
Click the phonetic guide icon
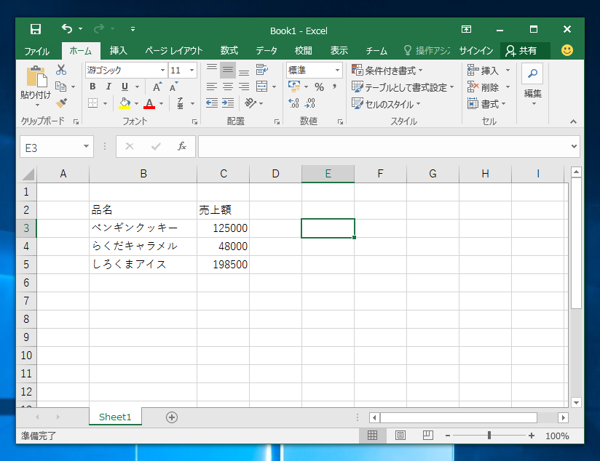(x=180, y=103)
